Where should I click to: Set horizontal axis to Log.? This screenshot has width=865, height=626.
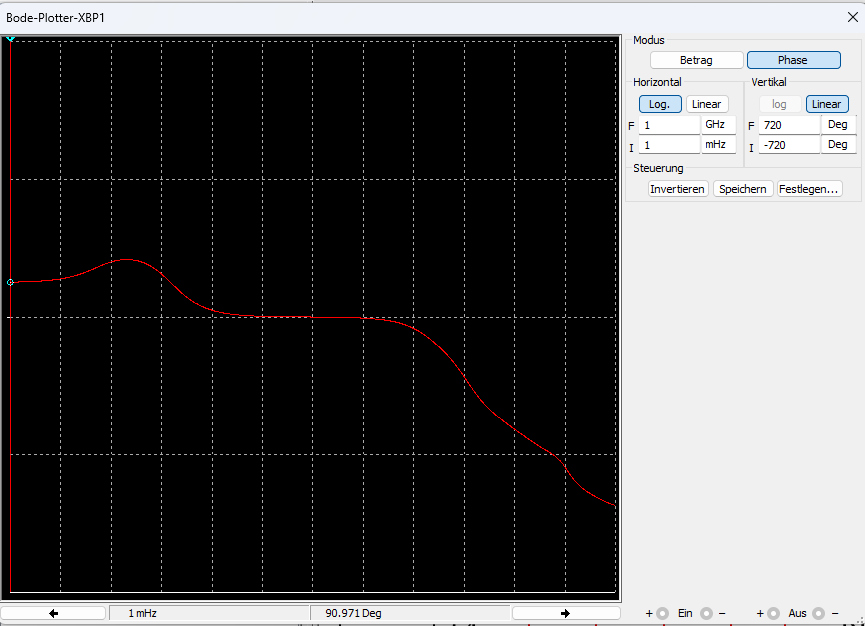pos(660,104)
